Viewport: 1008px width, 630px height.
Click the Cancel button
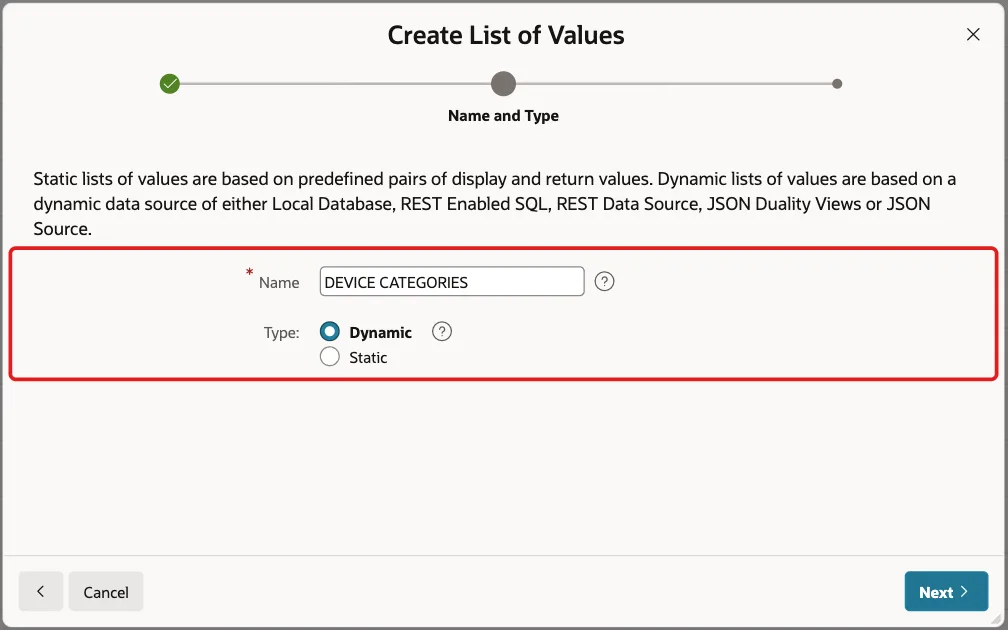coord(106,591)
